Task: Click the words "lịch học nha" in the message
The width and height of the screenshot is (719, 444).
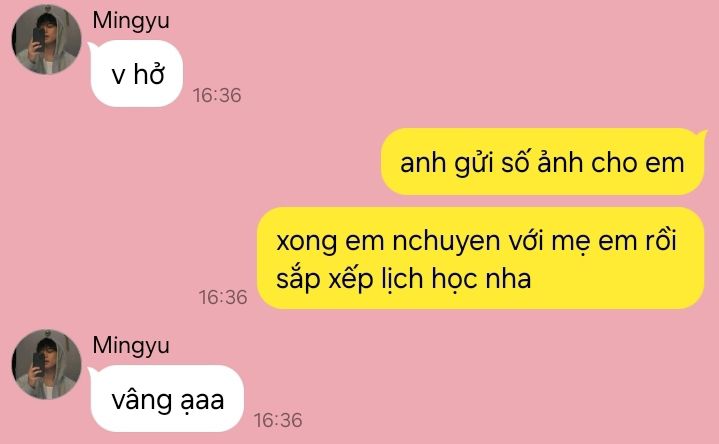Action: (456, 279)
